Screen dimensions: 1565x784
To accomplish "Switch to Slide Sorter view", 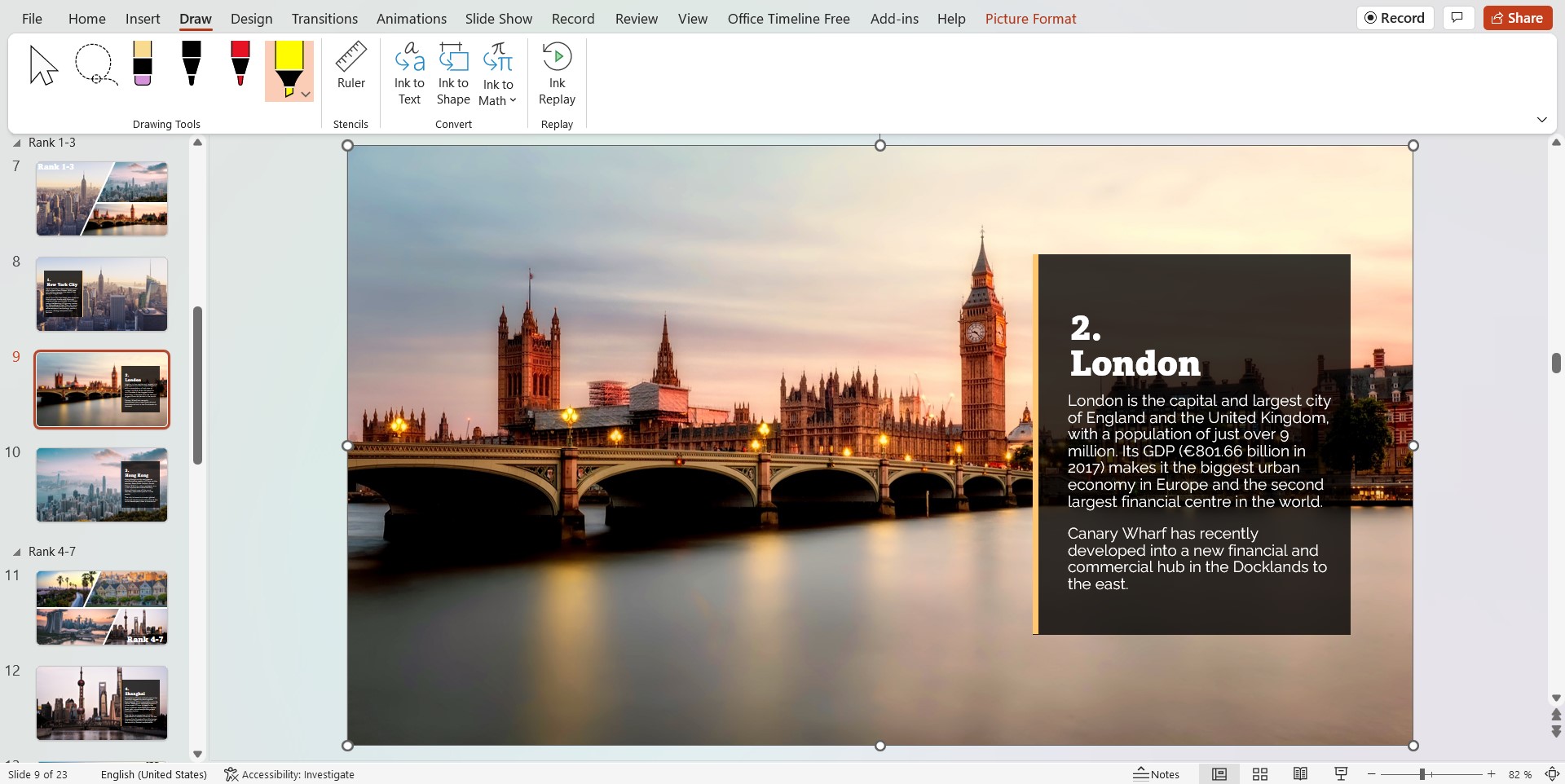I will [x=1259, y=773].
